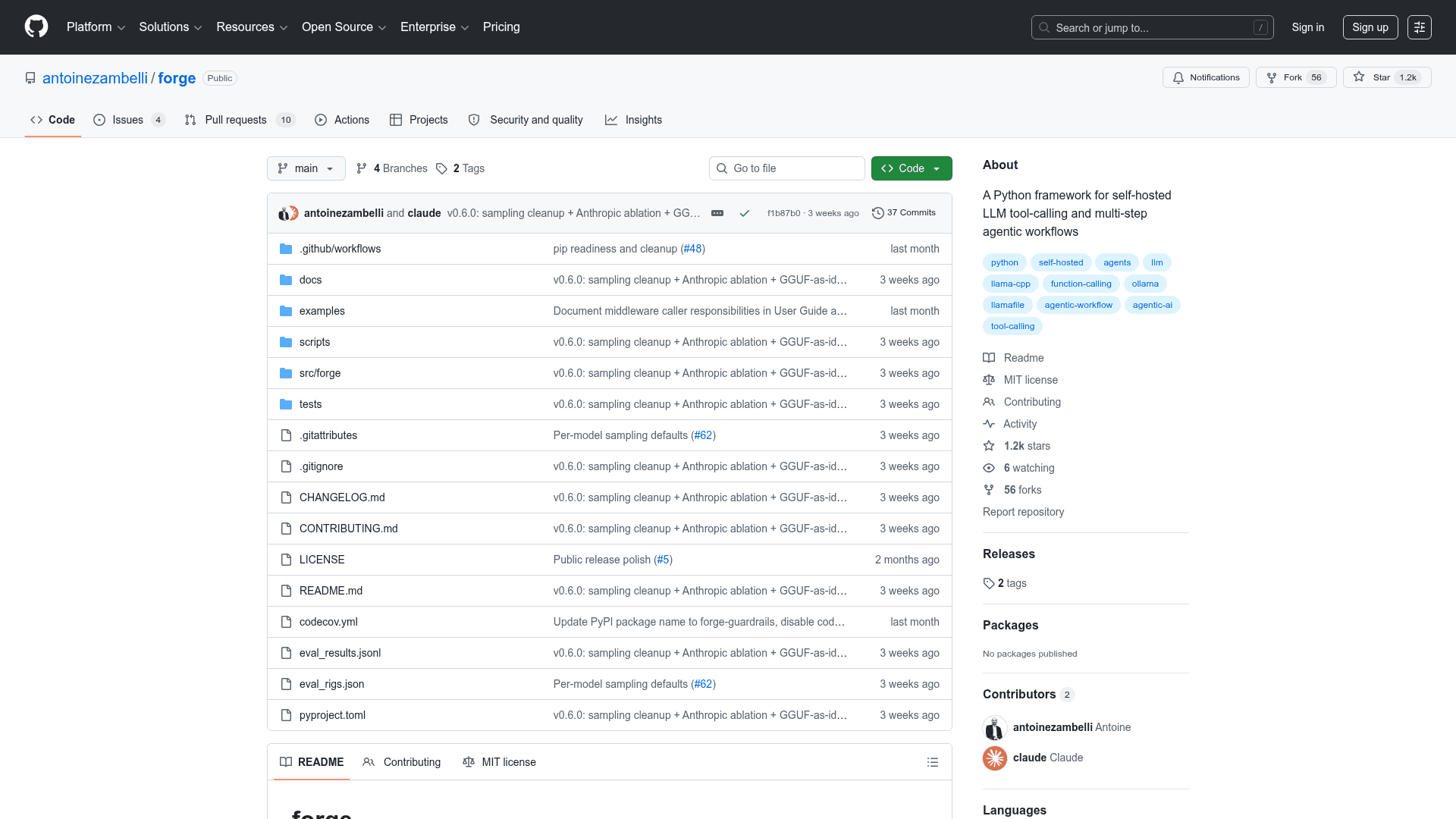Click the antoinezambelli contributor avatar

995,727
